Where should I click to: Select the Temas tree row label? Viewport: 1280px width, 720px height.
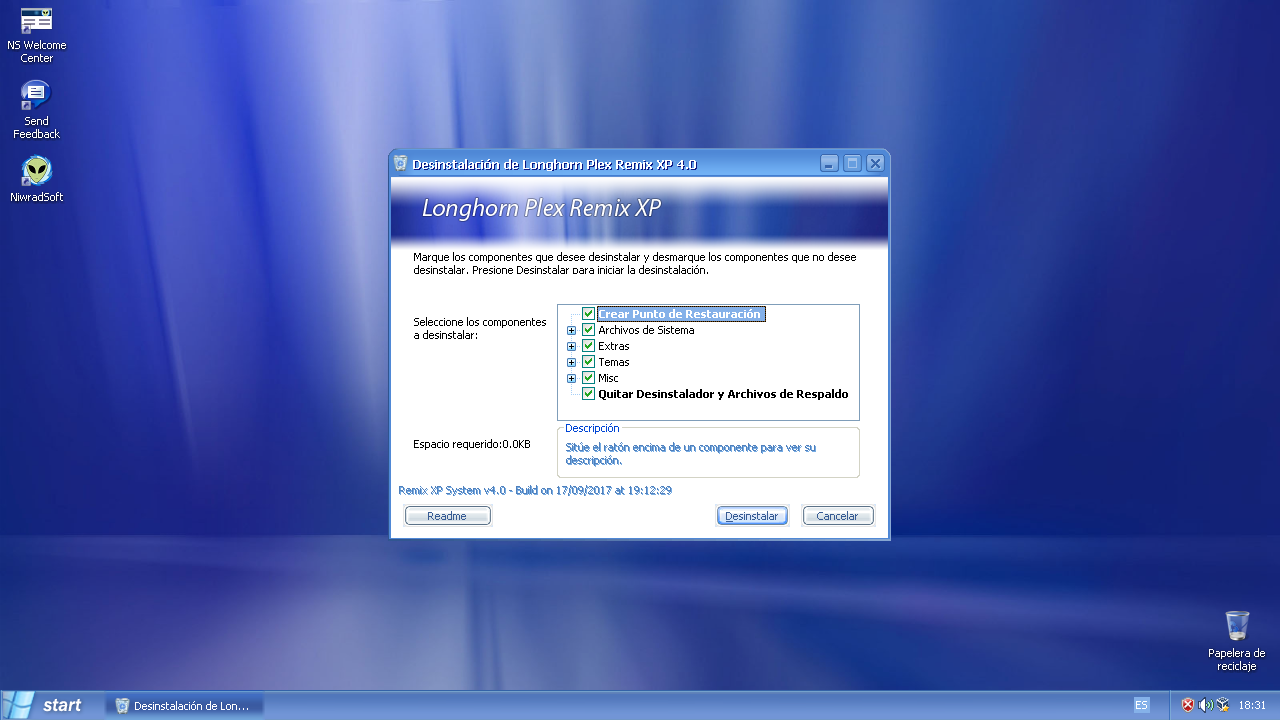pos(614,362)
